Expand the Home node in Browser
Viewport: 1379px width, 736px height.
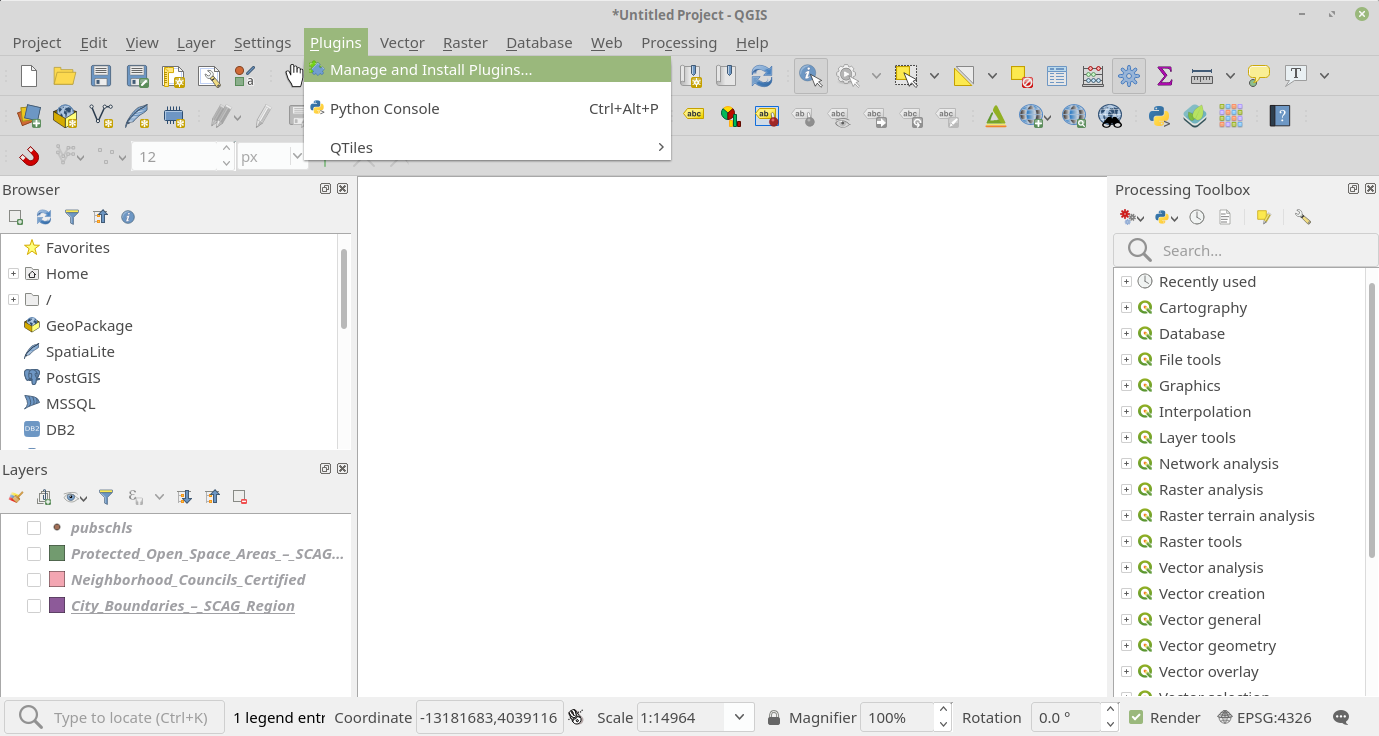tap(13, 274)
